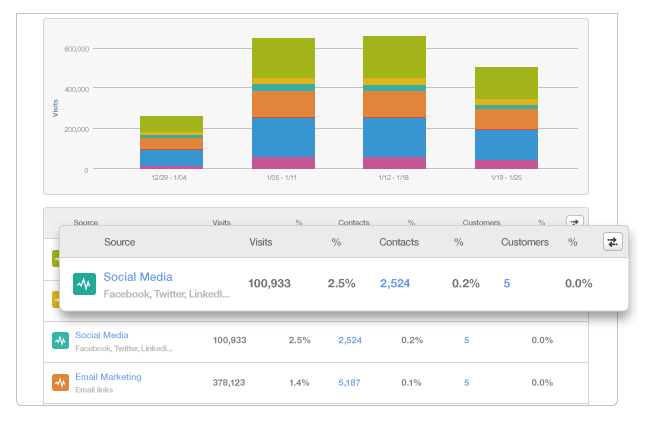Click 'Facebook, Twitter, LinkedI...' subtitle in the enlarged callout
Viewport: 650px width, 422px height.
(166, 294)
